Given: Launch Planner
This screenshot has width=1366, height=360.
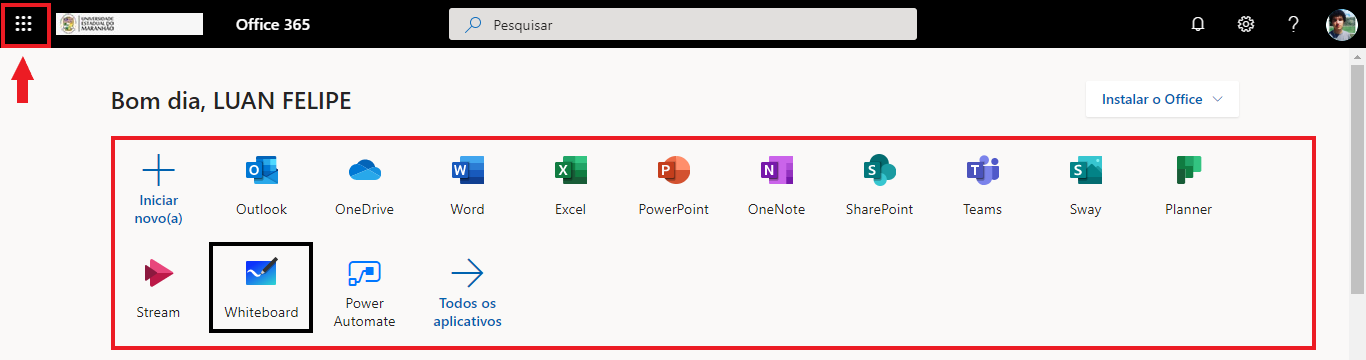Looking at the screenshot, I should click(1188, 185).
